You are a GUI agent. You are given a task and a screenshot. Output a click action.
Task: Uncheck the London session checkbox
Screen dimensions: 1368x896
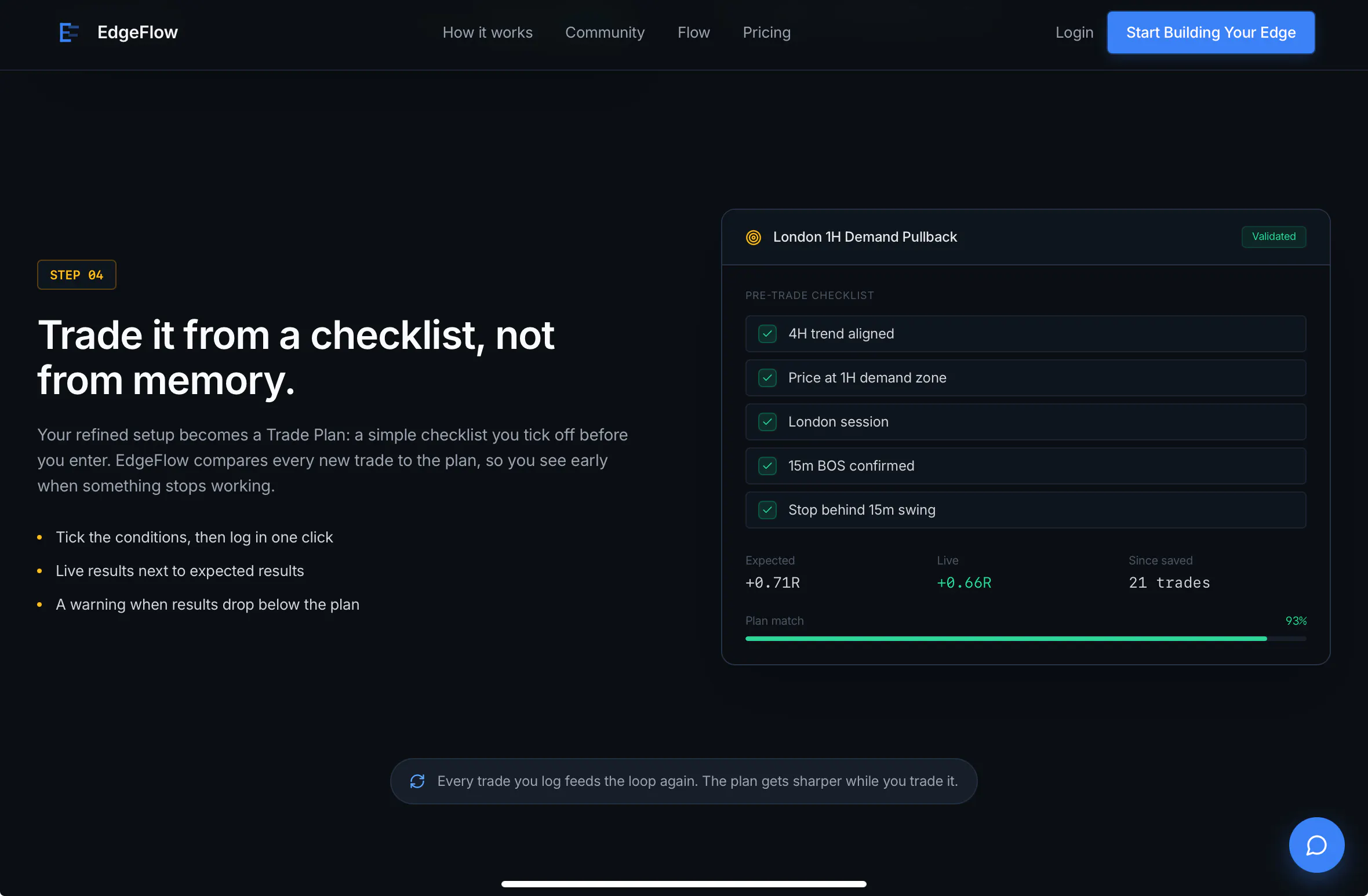[767, 422]
